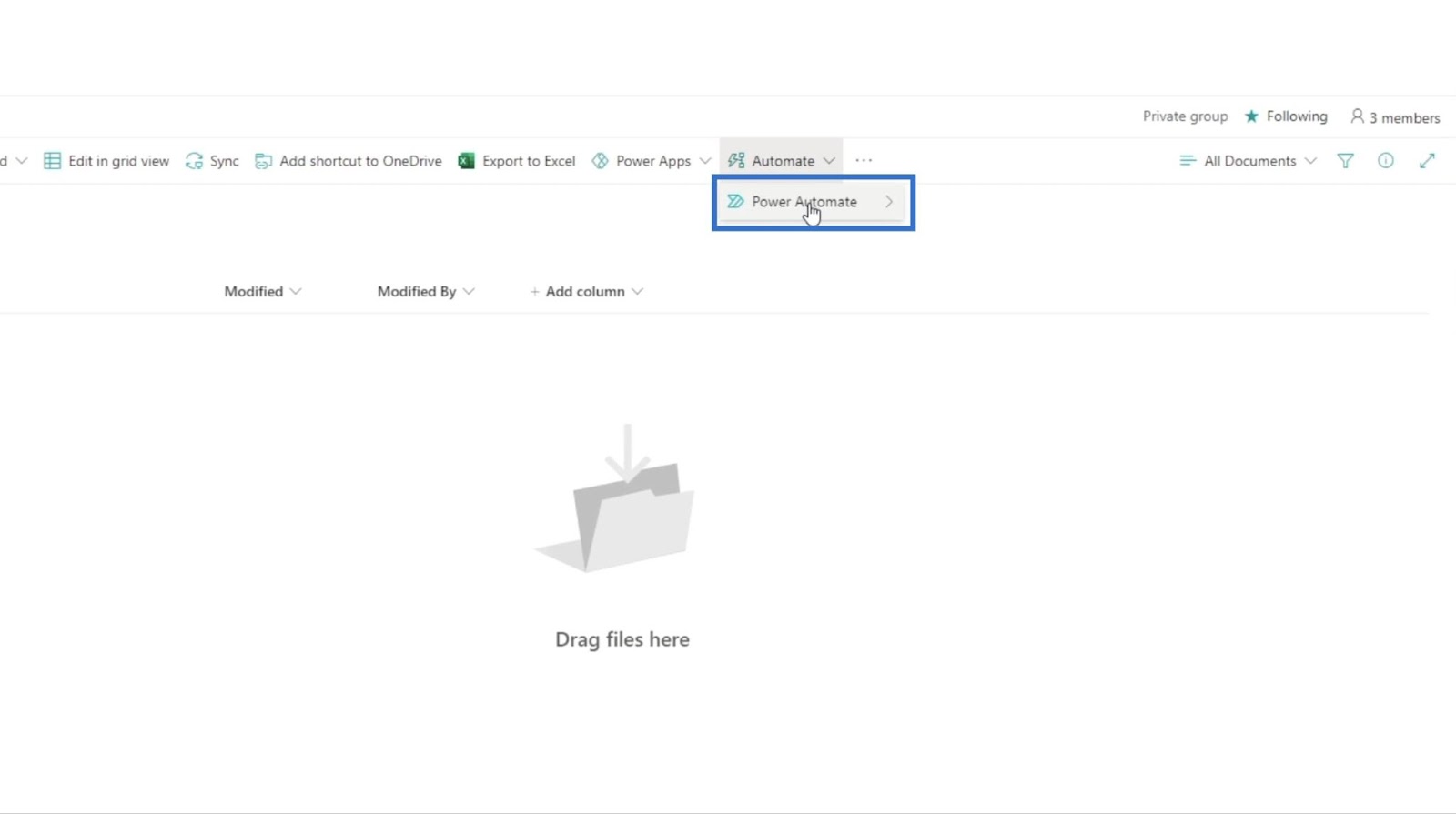Expand the Power Automate submenu chevron
Viewport: 1456px width, 814px height.
[889, 202]
